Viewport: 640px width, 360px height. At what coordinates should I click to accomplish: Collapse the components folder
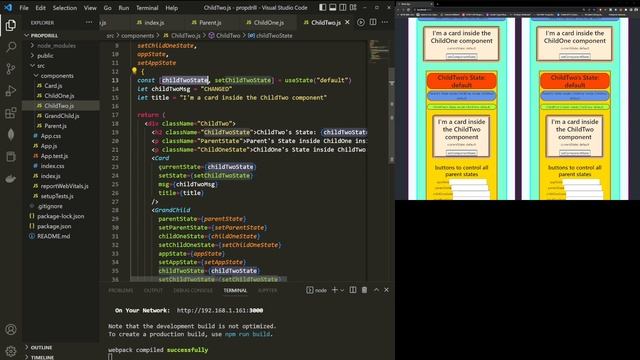[54, 76]
